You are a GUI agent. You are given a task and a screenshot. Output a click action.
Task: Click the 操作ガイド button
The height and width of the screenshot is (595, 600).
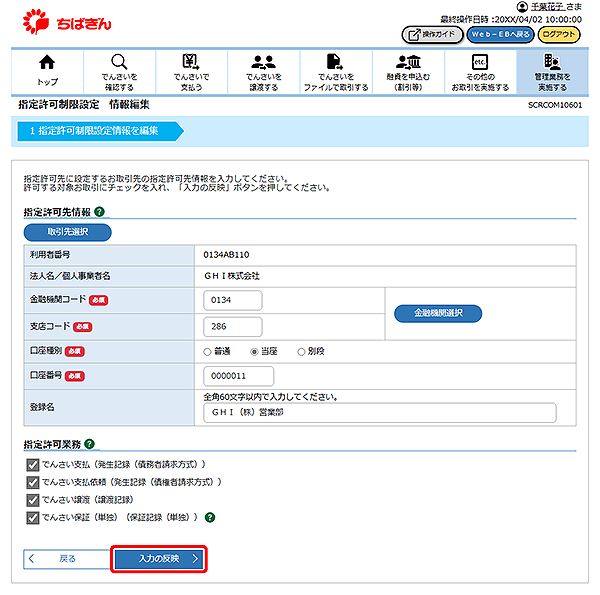432,35
